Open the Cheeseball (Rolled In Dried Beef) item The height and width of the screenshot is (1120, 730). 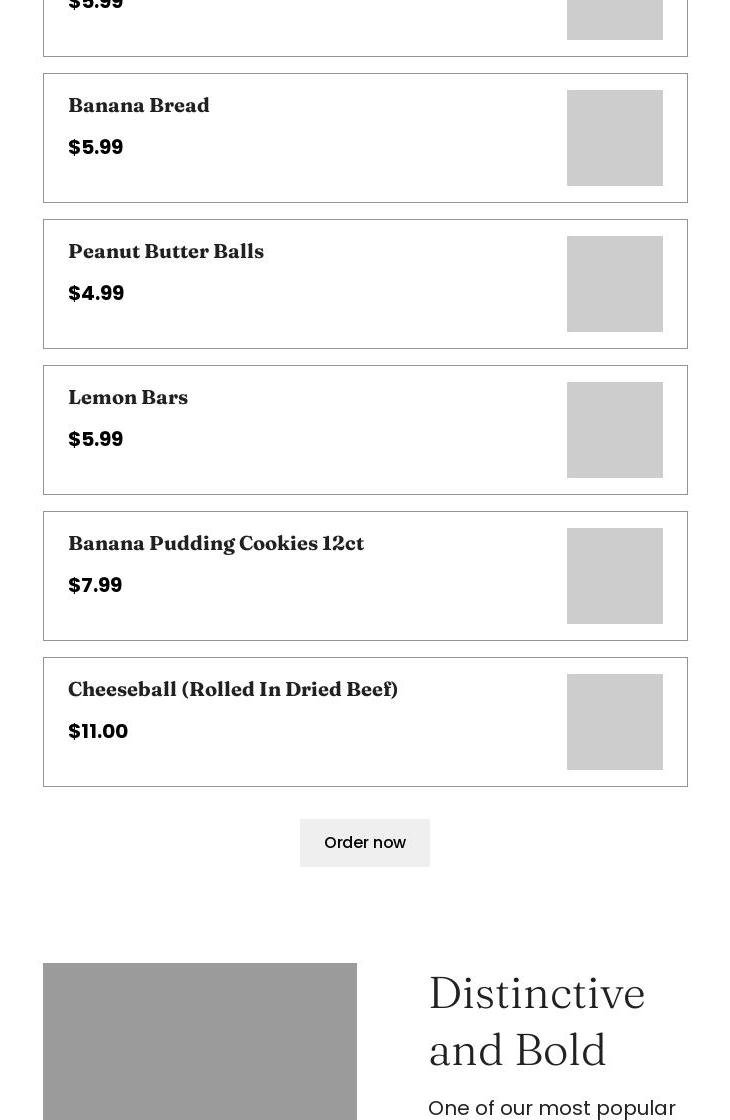[x=365, y=721]
